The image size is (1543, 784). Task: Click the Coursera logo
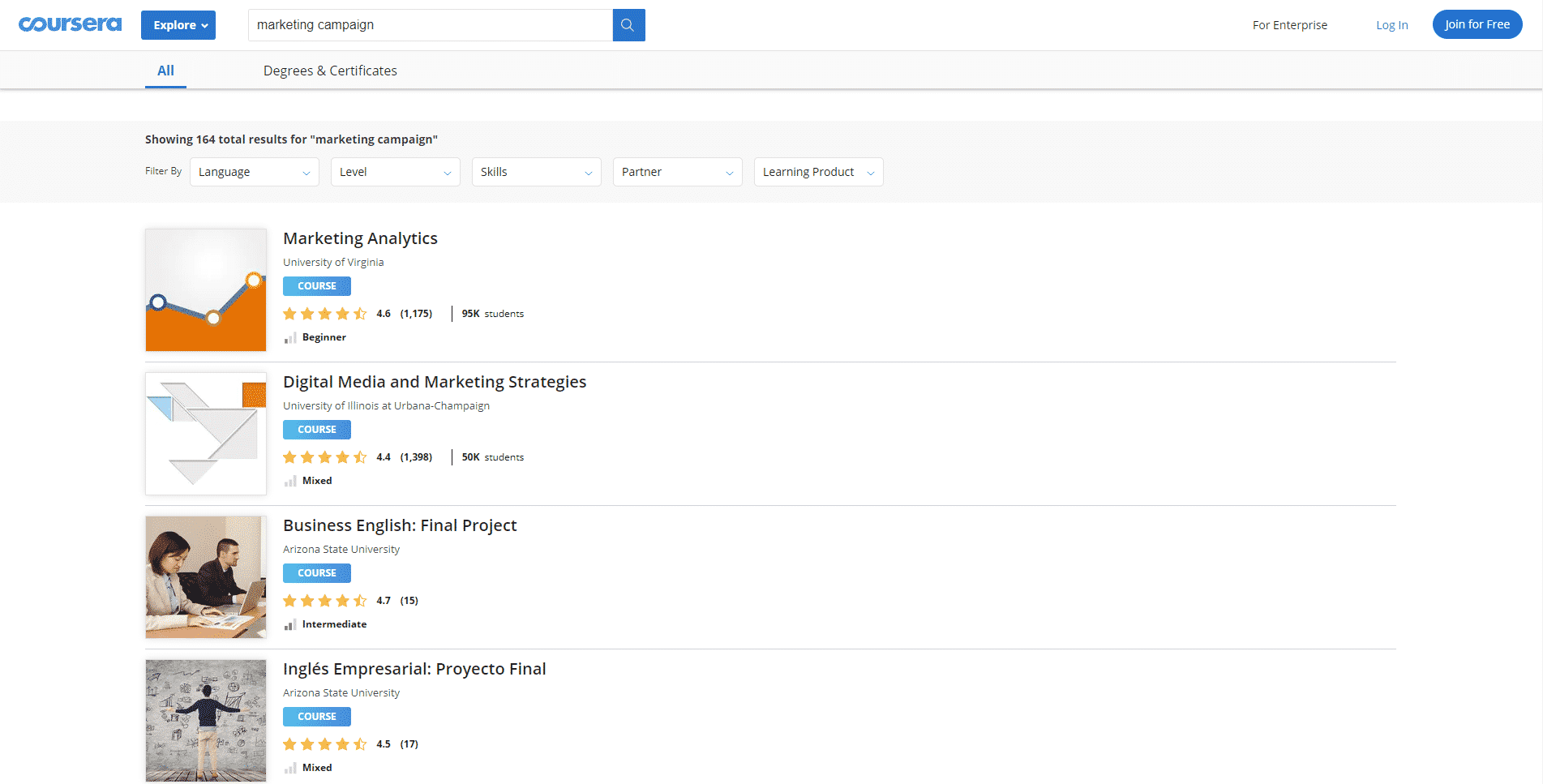click(x=70, y=24)
